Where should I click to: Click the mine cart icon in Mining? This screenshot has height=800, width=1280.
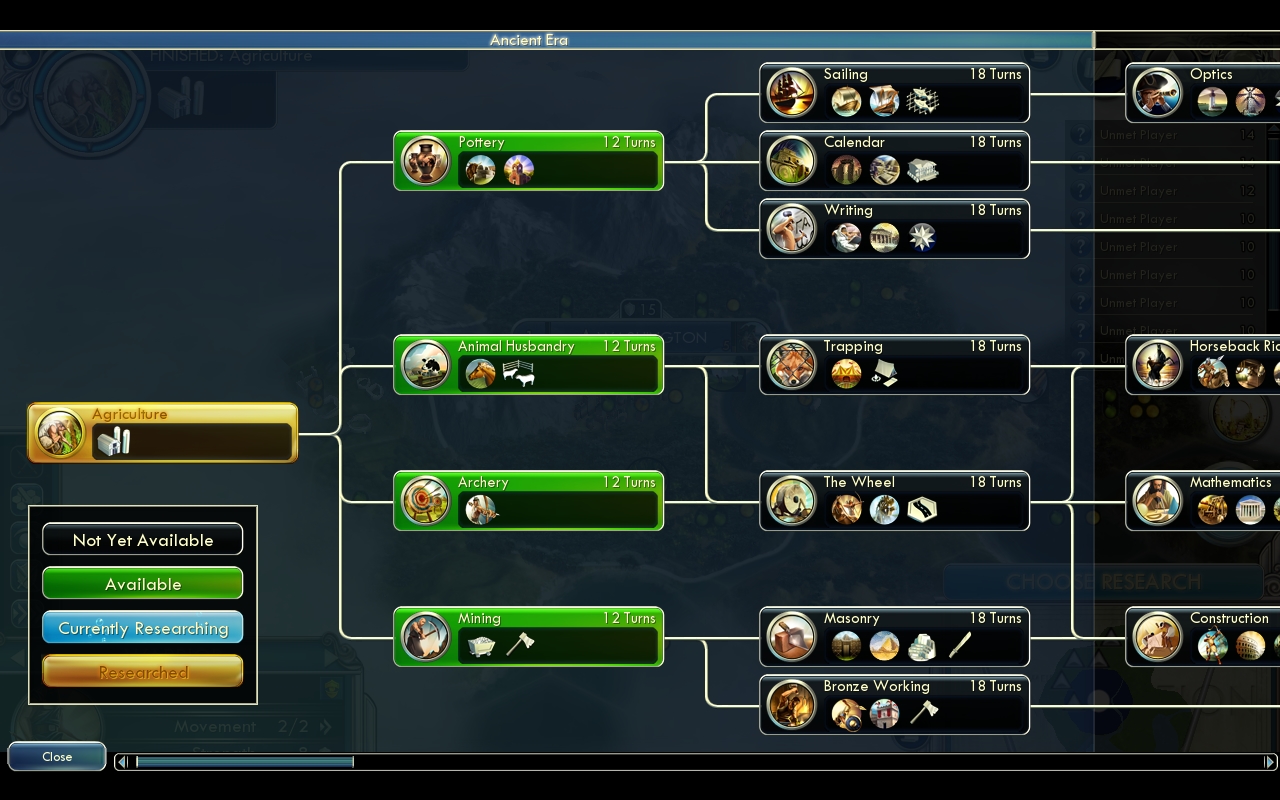482,646
